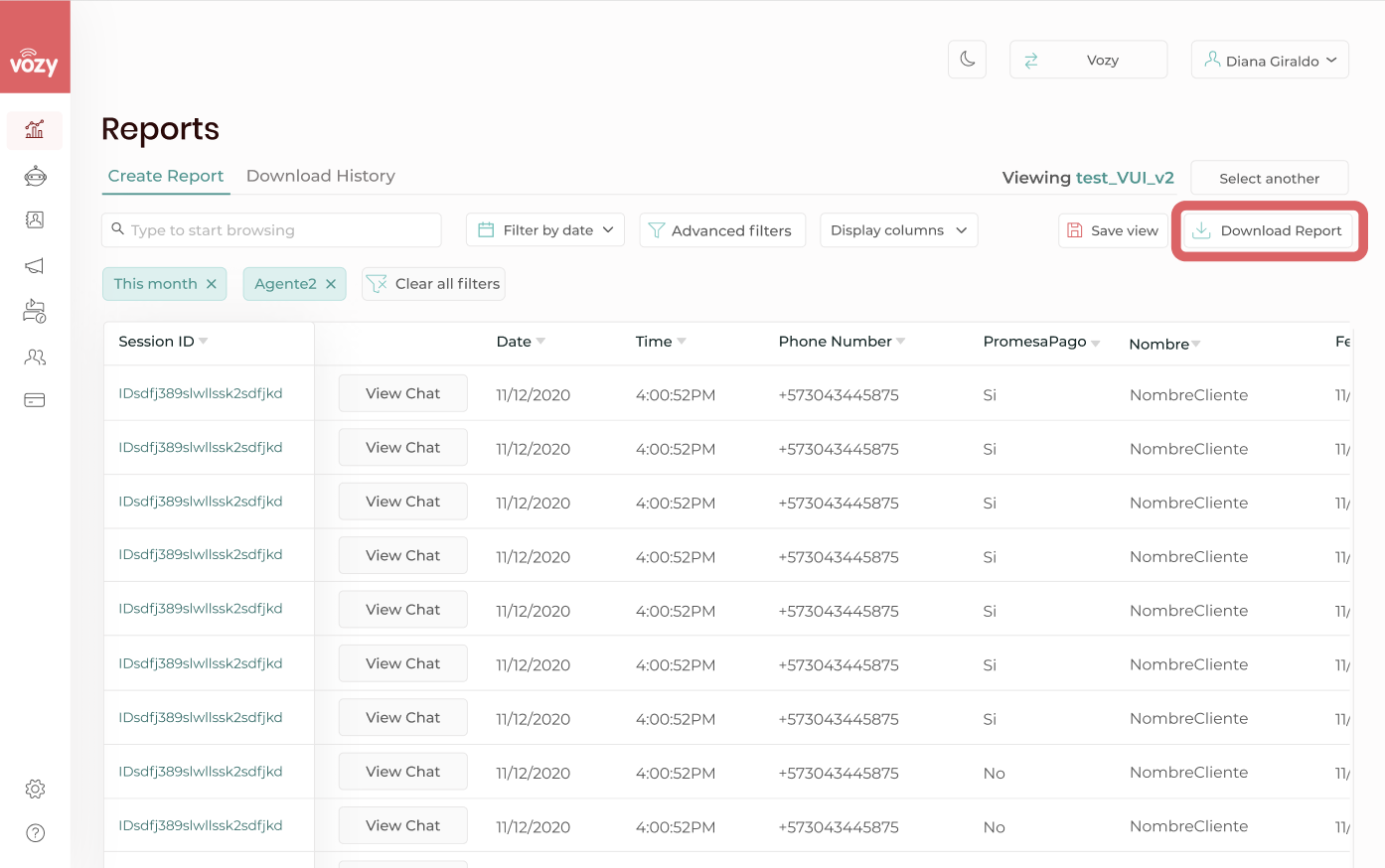The image size is (1385, 868).
Task: Open the reports chart sidebar icon
Action: 35,129
